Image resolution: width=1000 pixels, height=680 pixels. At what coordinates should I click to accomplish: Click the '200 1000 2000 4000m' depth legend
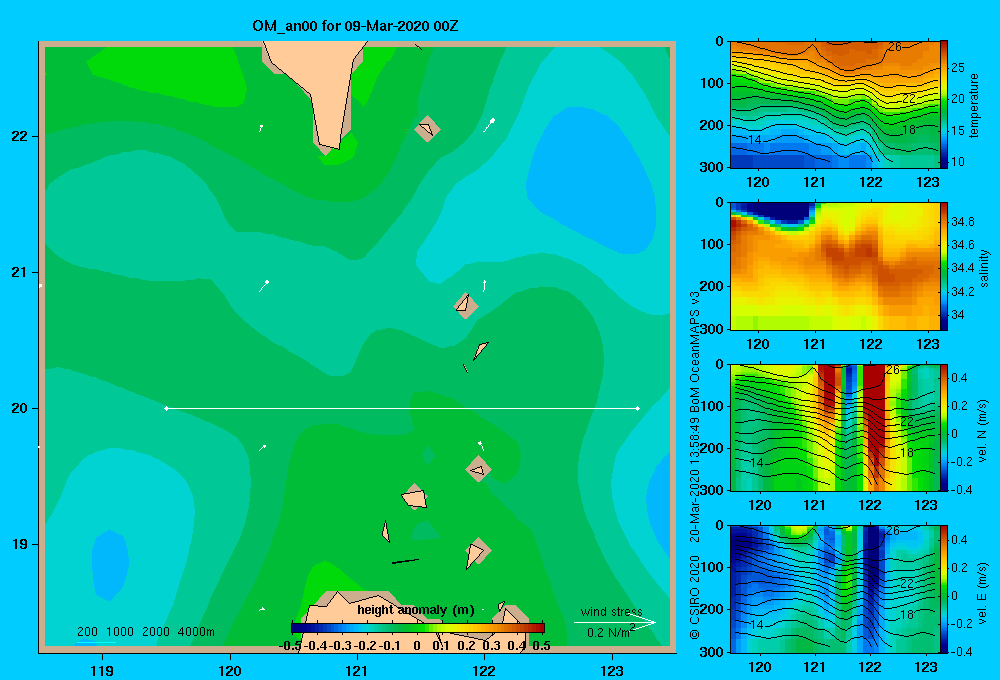[145, 632]
